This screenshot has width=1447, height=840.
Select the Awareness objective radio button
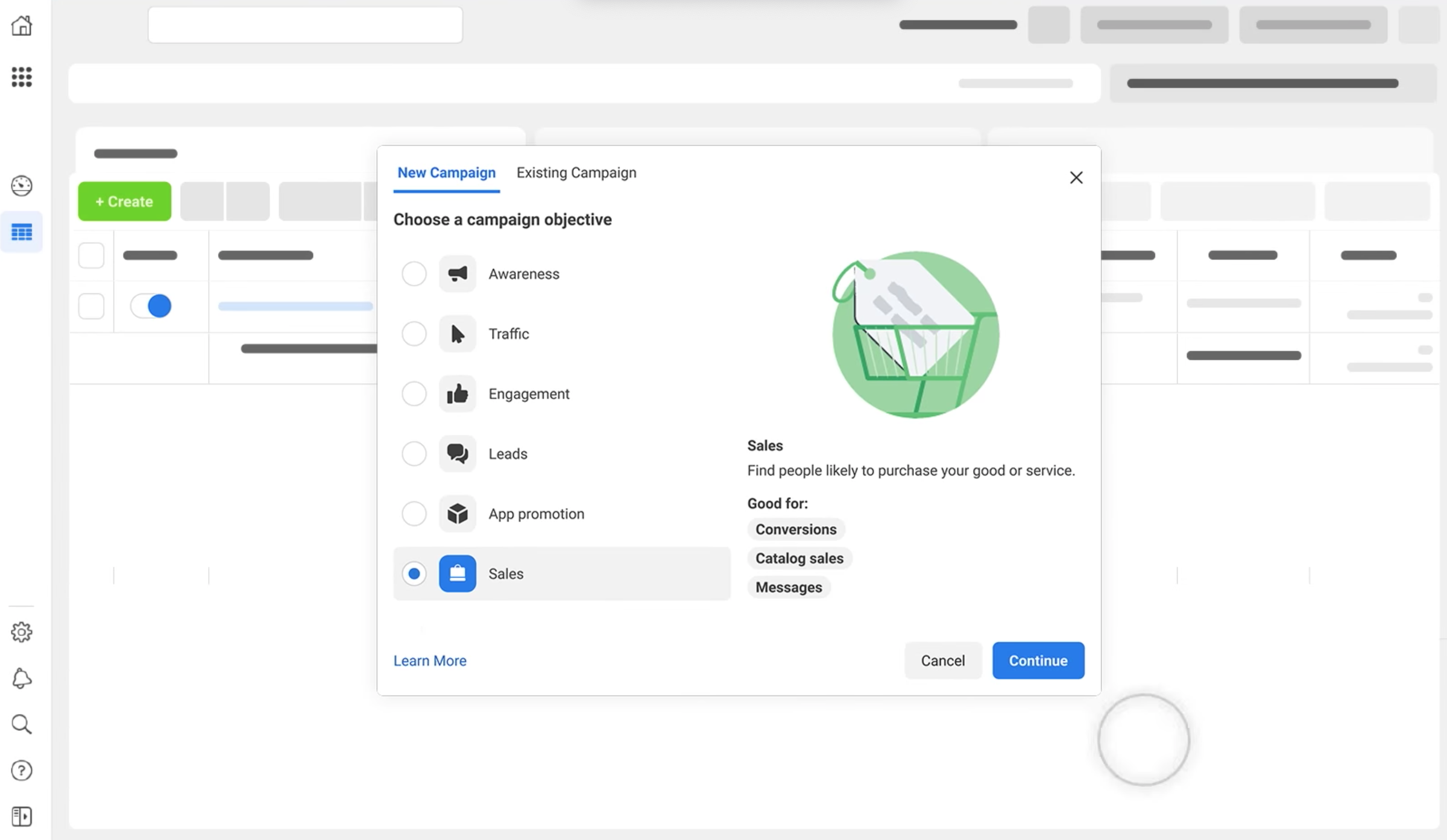point(414,274)
